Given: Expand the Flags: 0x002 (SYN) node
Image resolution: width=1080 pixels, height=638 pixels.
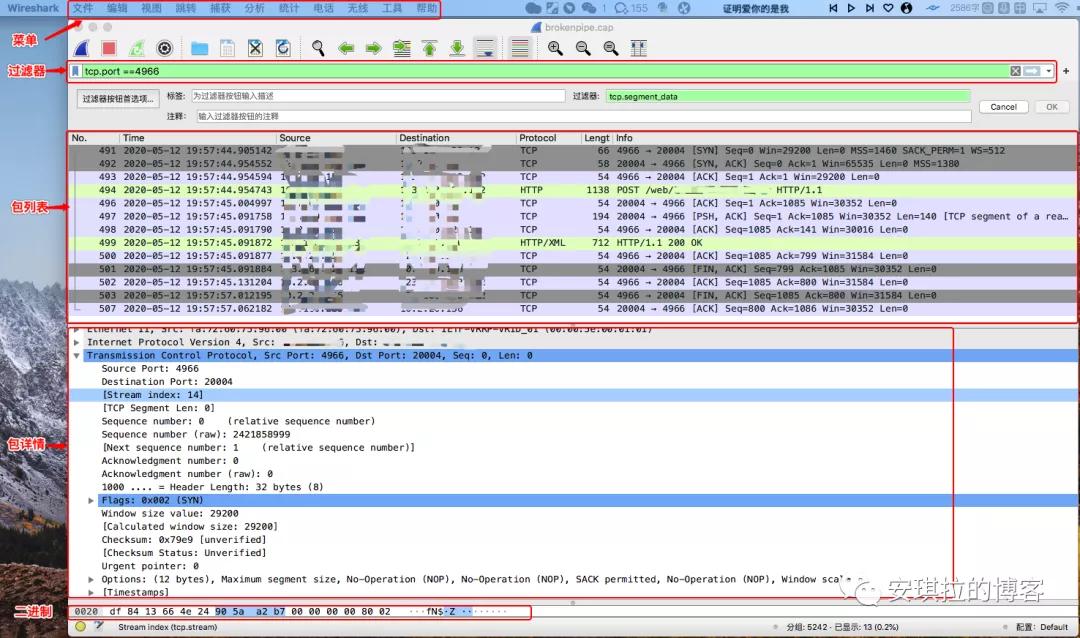Looking at the screenshot, I should point(92,500).
